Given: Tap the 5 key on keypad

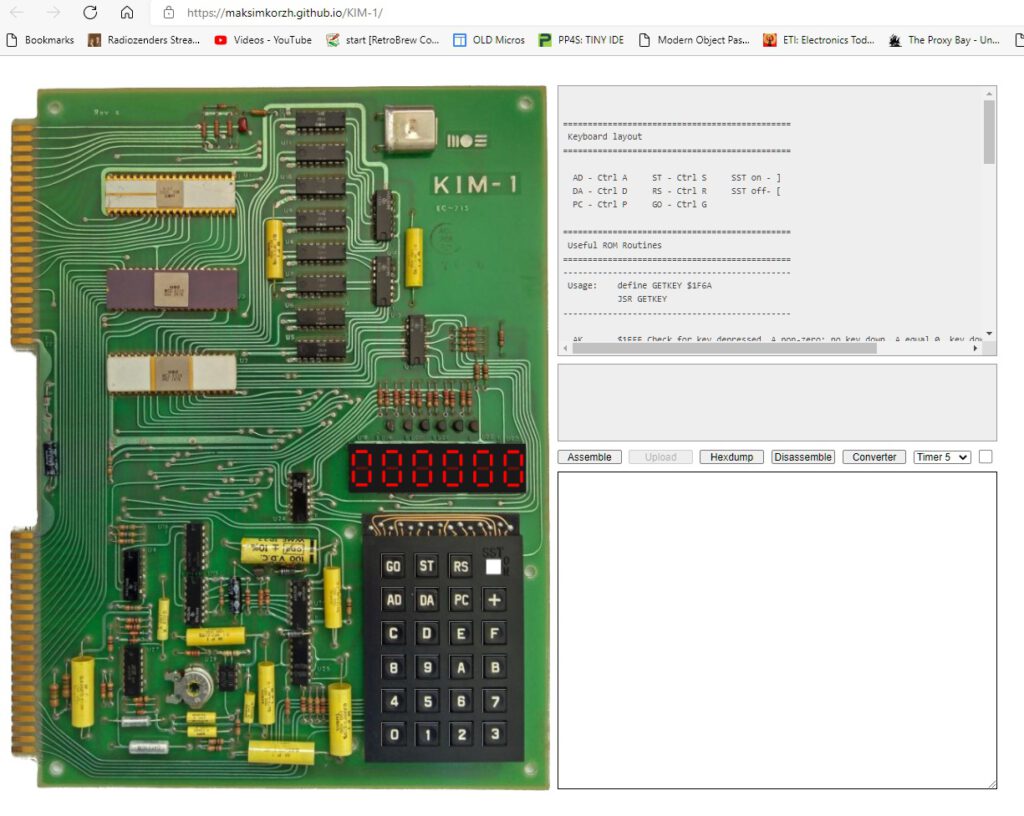Looking at the screenshot, I should [426, 701].
